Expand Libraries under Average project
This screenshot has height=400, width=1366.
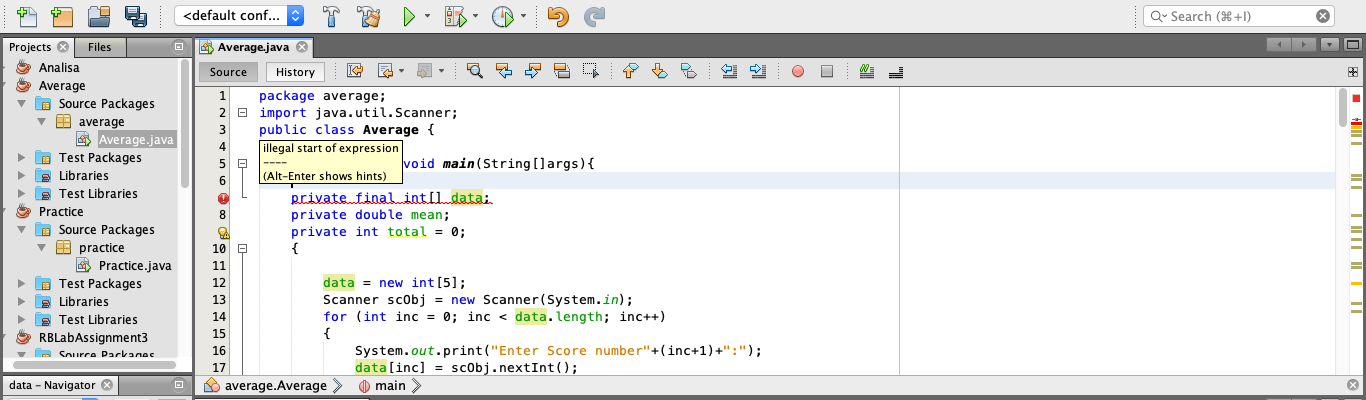coord(23,175)
